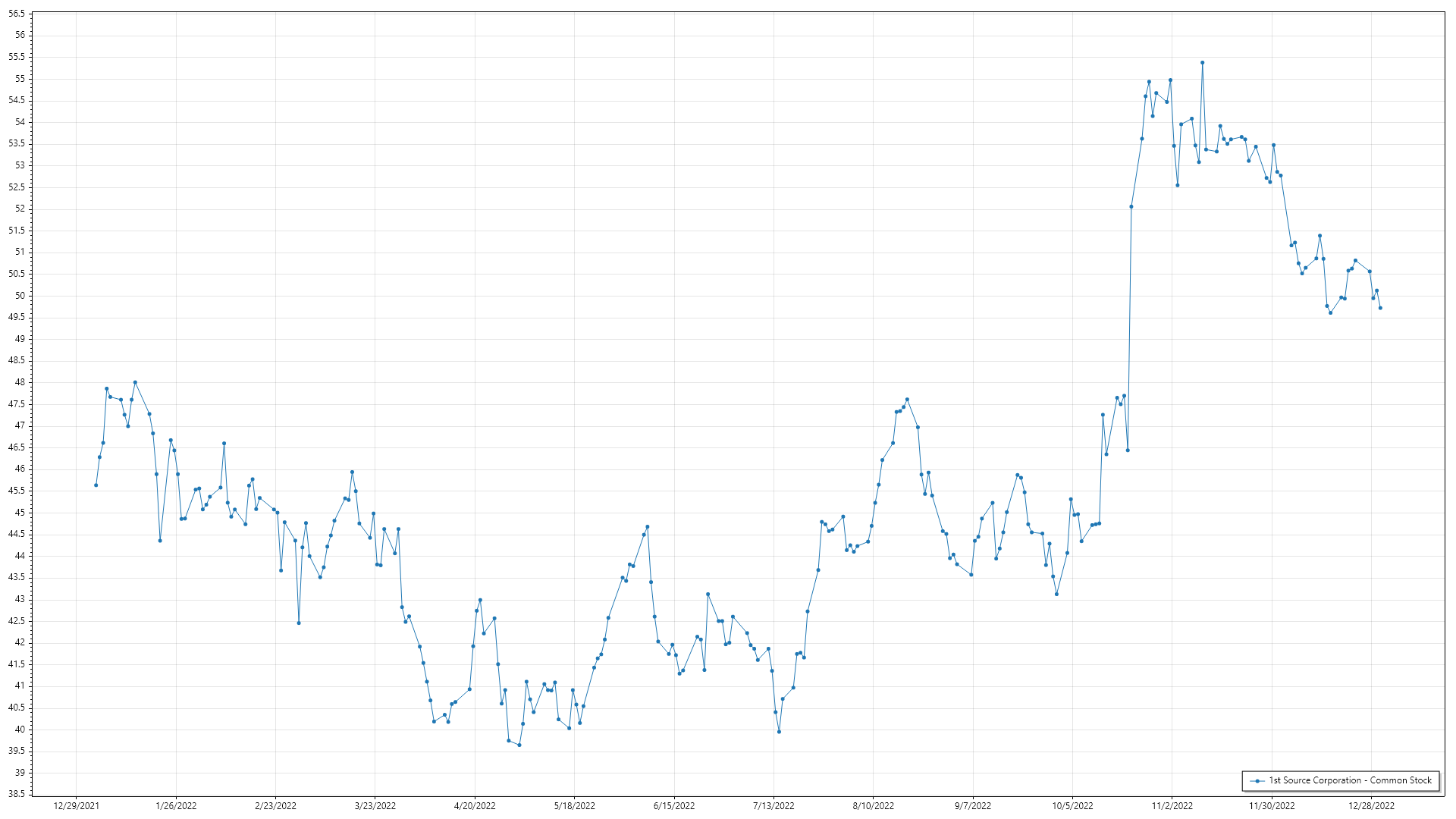
Task: Click the 12/28/2022 x-axis date label
Action: tap(1371, 806)
